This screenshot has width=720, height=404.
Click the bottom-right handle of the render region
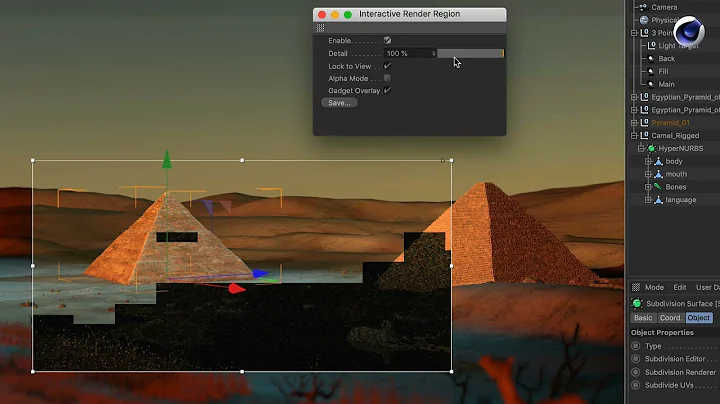click(451, 371)
